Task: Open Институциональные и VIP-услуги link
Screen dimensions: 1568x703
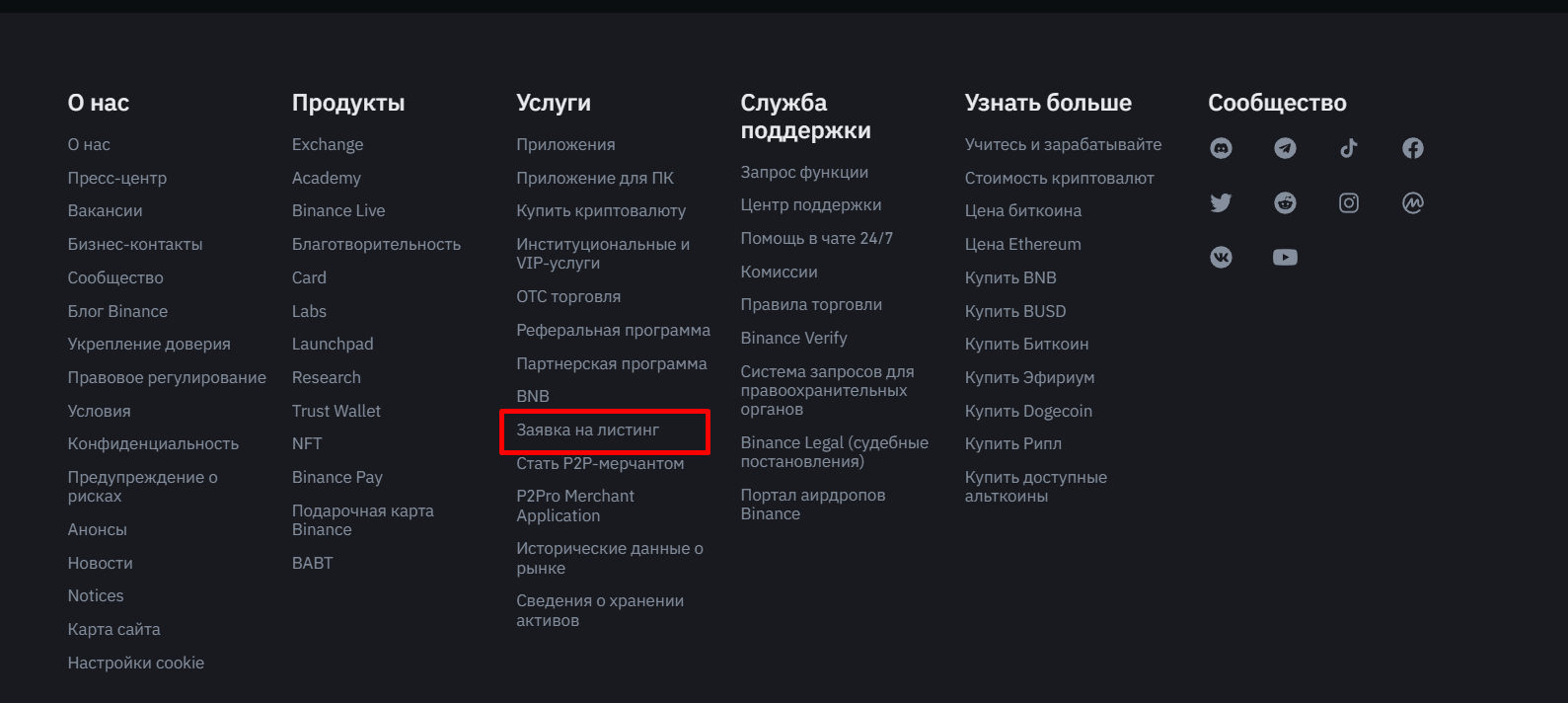Action: point(603,254)
